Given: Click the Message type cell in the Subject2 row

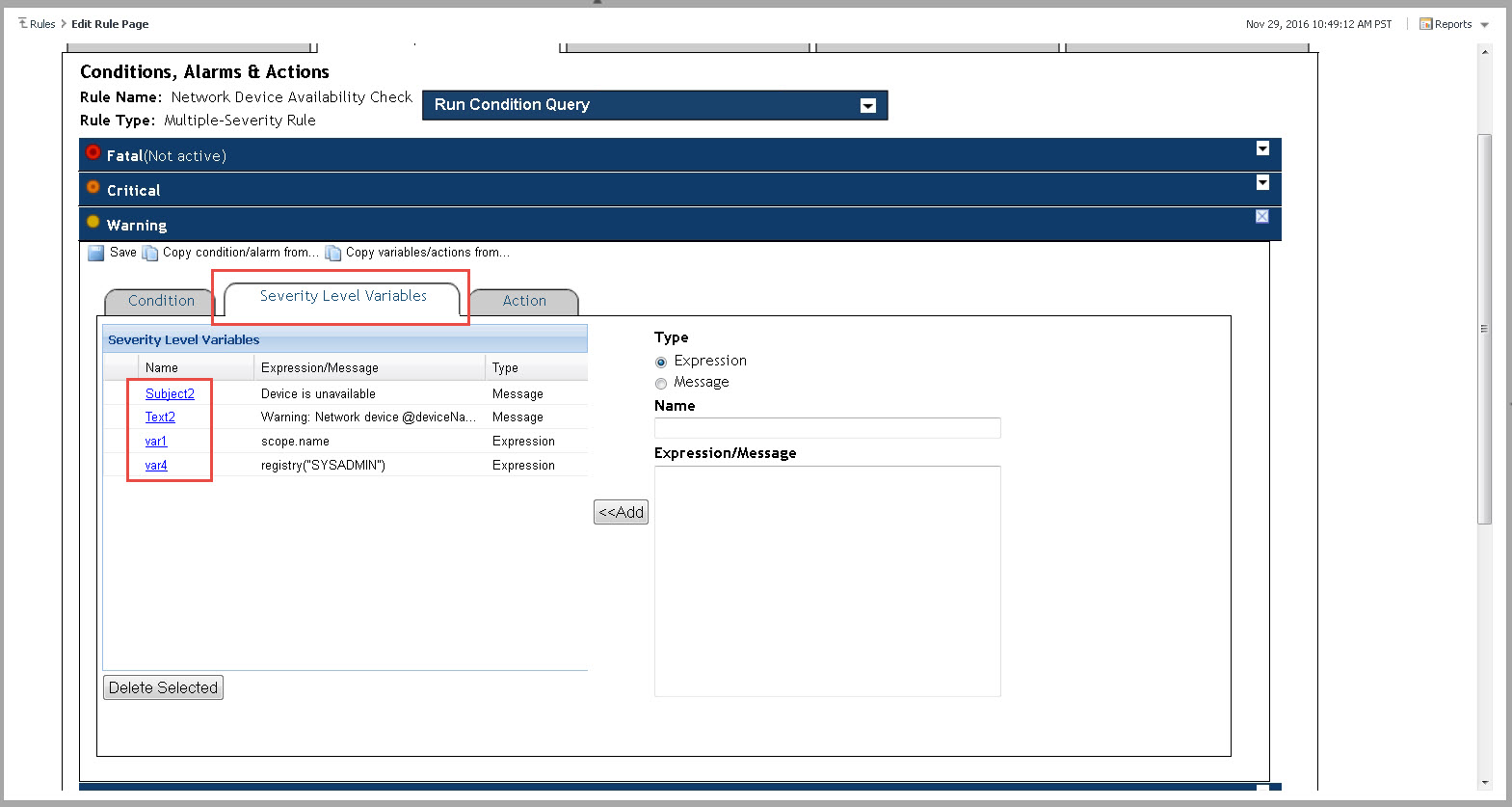Looking at the screenshot, I should [x=517, y=394].
